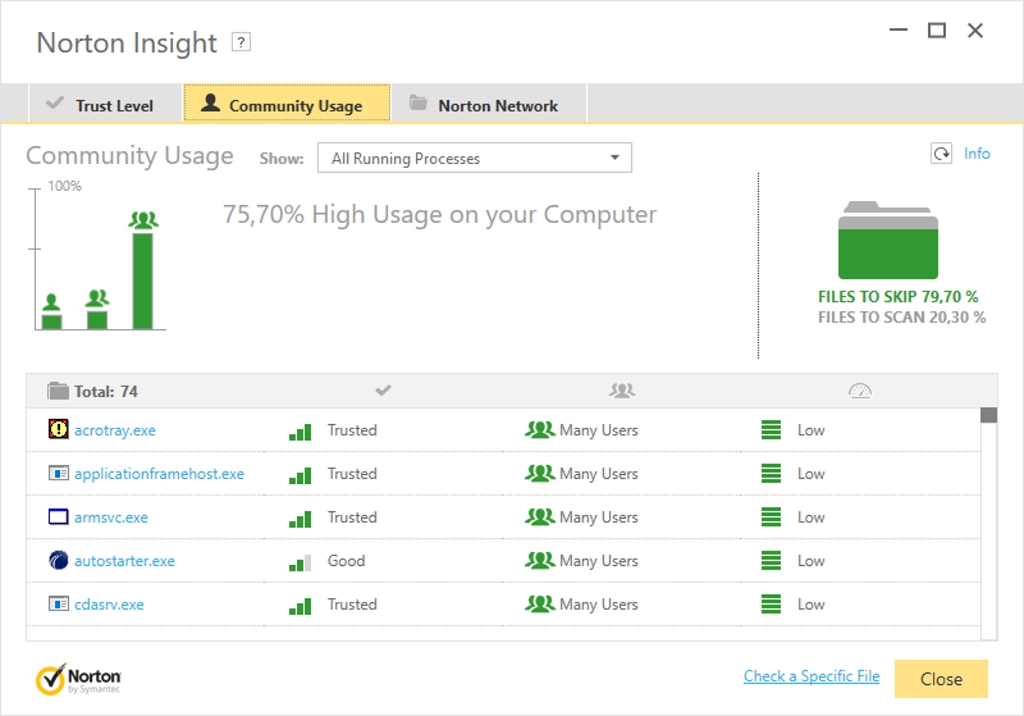The height and width of the screenshot is (716, 1024).
Task: Open applicationframehost.exe file details
Action: coord(159,474)
